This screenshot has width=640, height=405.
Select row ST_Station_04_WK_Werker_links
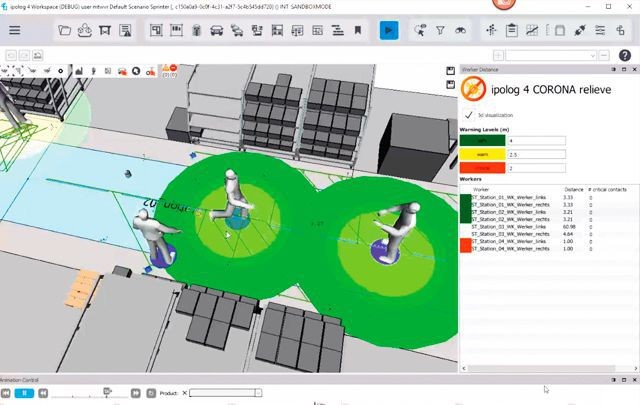click(549, 241)
